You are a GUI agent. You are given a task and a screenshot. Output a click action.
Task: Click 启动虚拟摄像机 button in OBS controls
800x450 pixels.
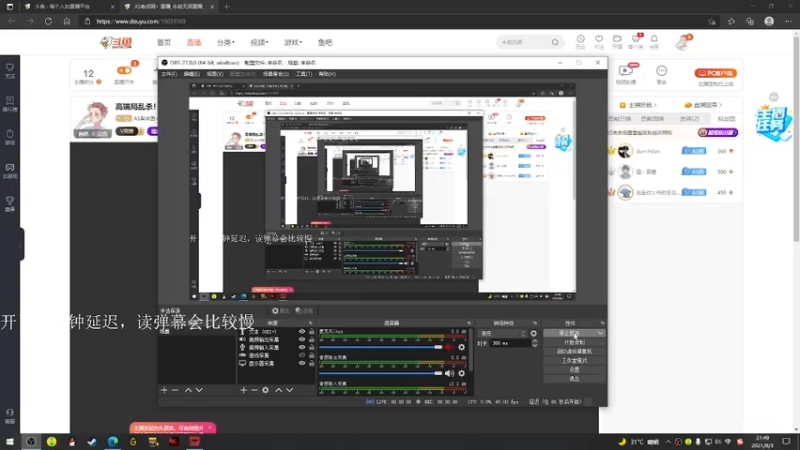coord(574,352)
